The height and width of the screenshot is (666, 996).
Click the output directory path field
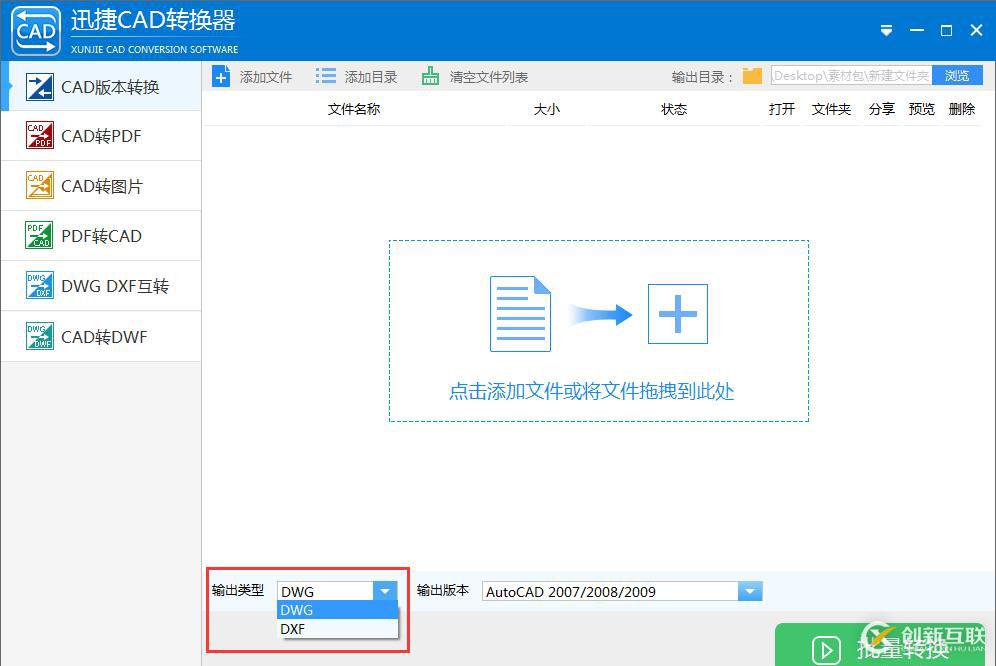coord(850,75)
